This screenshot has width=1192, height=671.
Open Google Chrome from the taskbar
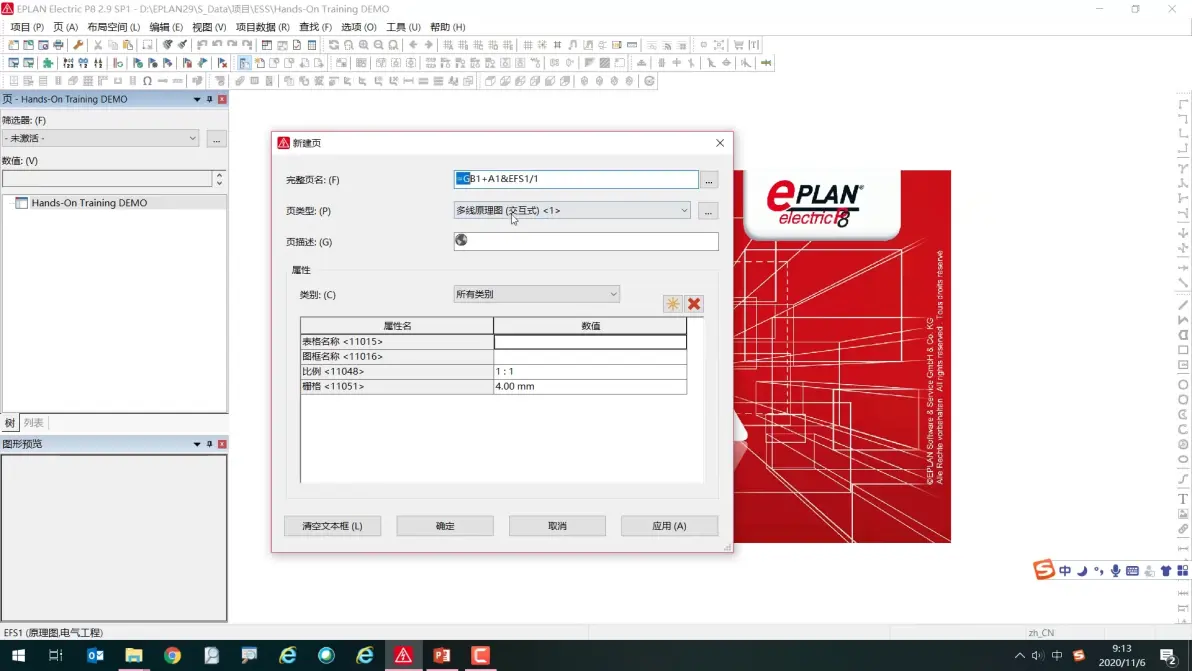[x=173, y=655]
